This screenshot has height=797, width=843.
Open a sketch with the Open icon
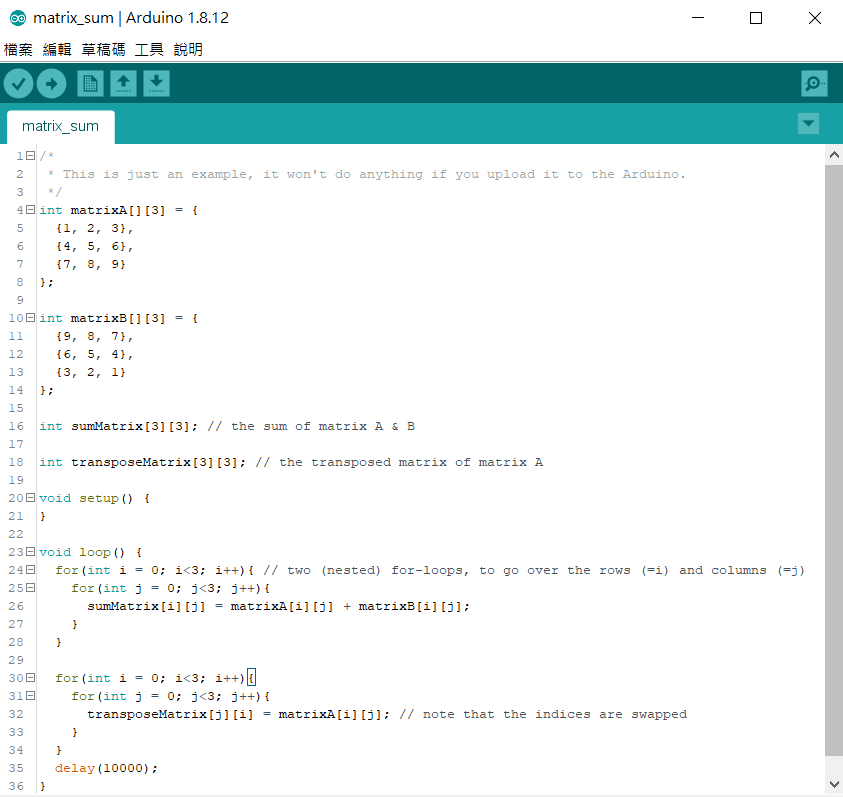(x=123, y=84)
